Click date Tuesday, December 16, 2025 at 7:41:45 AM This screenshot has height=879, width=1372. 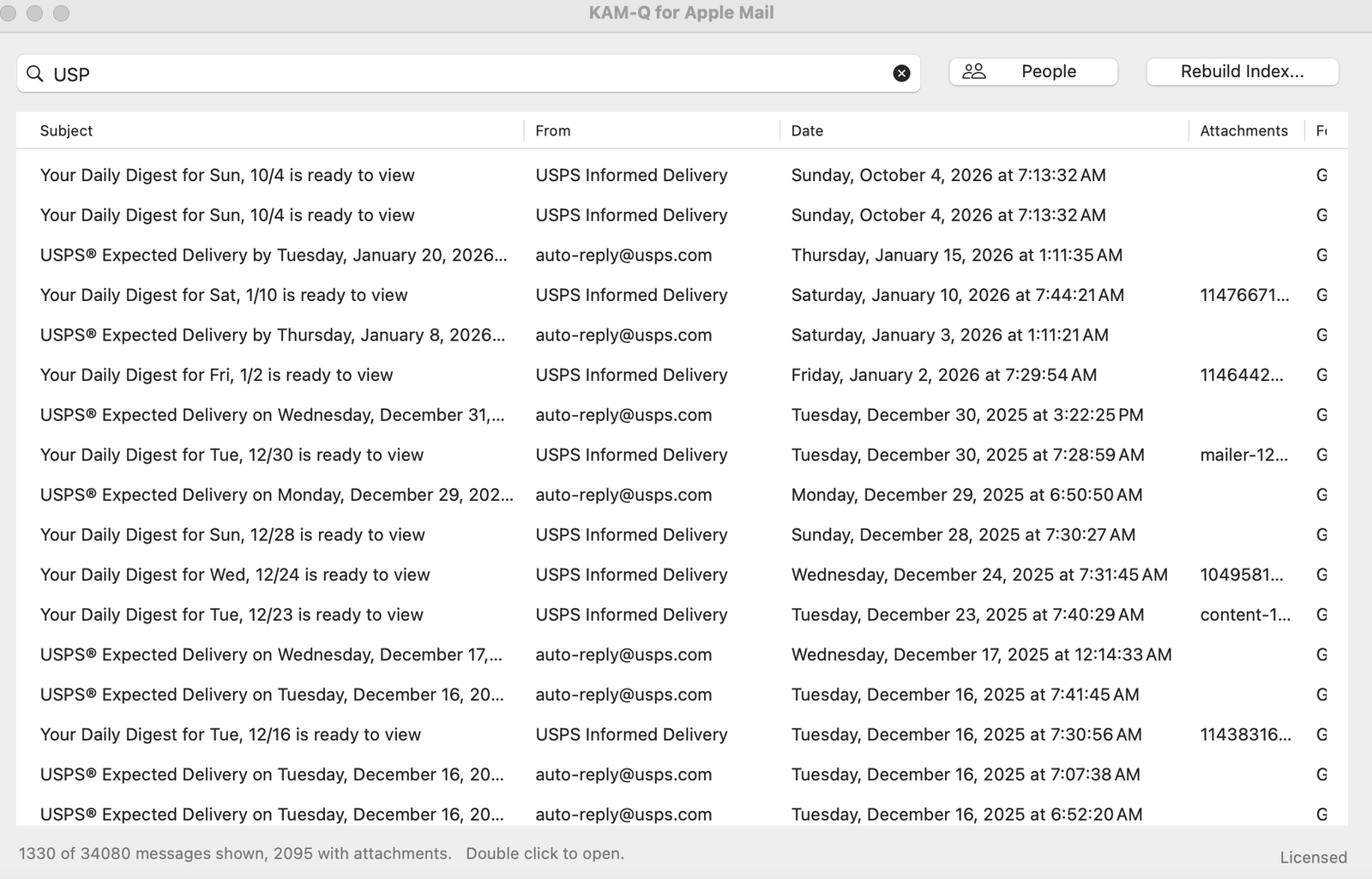(x=965, y=695)
